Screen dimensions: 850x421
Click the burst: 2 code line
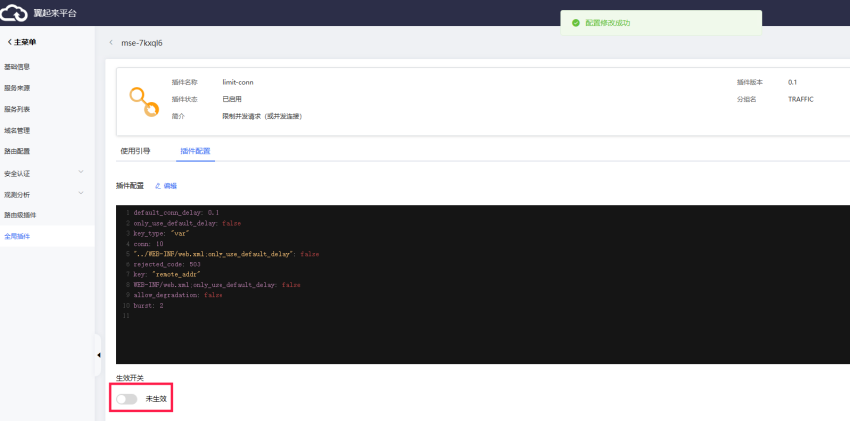[149, 306]
